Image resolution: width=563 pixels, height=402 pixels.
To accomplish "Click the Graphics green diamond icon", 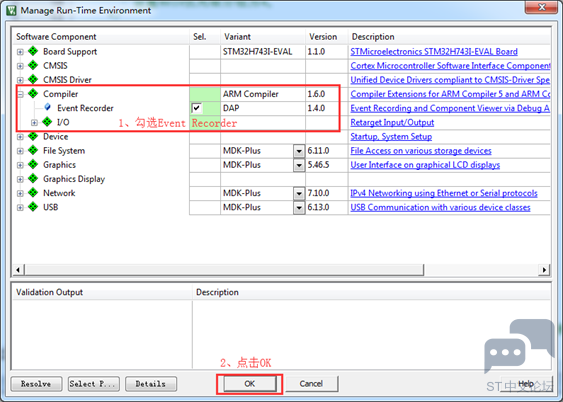I will tap(33, 164).
